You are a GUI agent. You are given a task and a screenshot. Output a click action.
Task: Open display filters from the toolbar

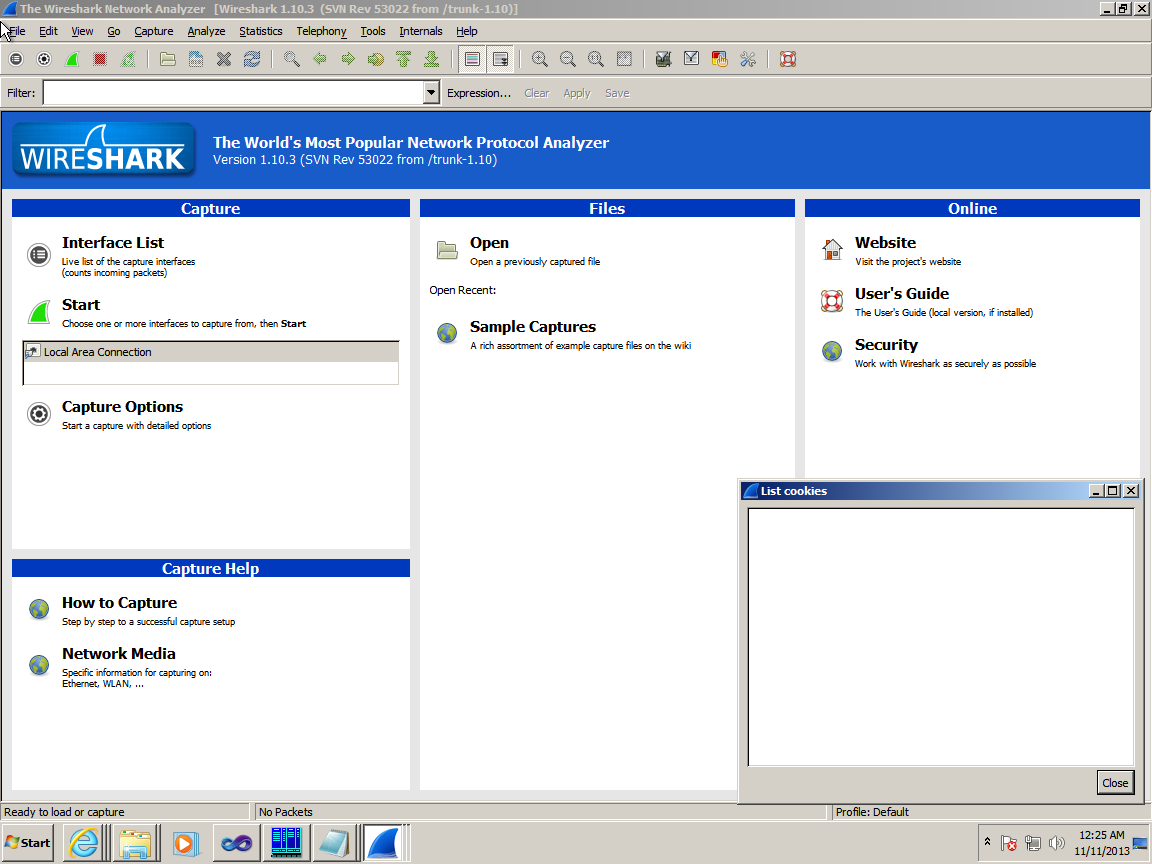click(x=691, y=60)
